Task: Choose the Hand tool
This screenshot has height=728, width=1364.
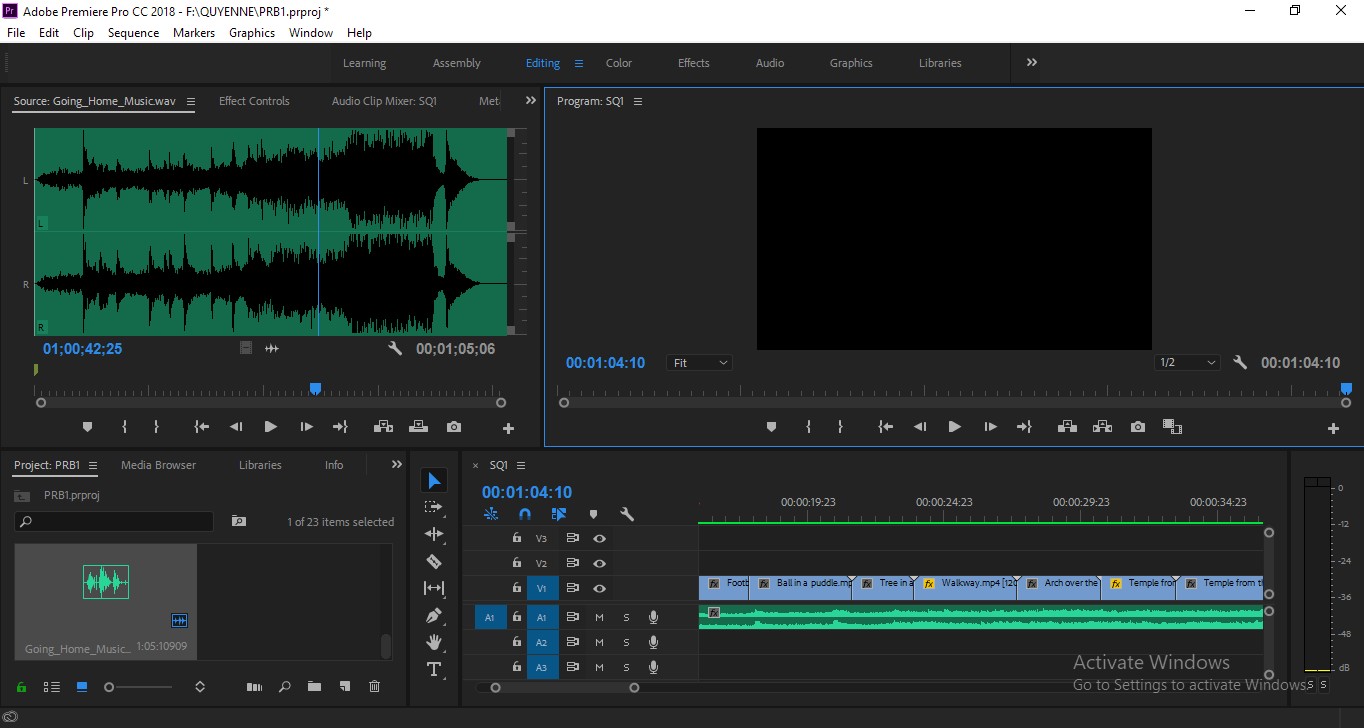Action: [434, 642]
